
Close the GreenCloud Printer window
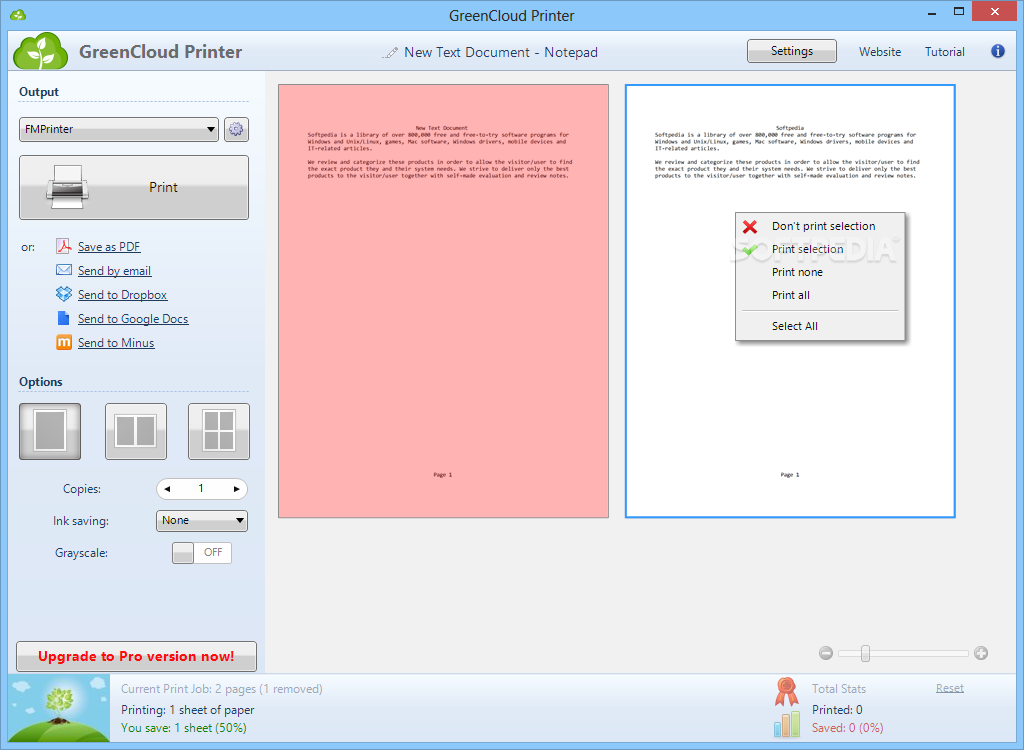click(x=995, y=12)
